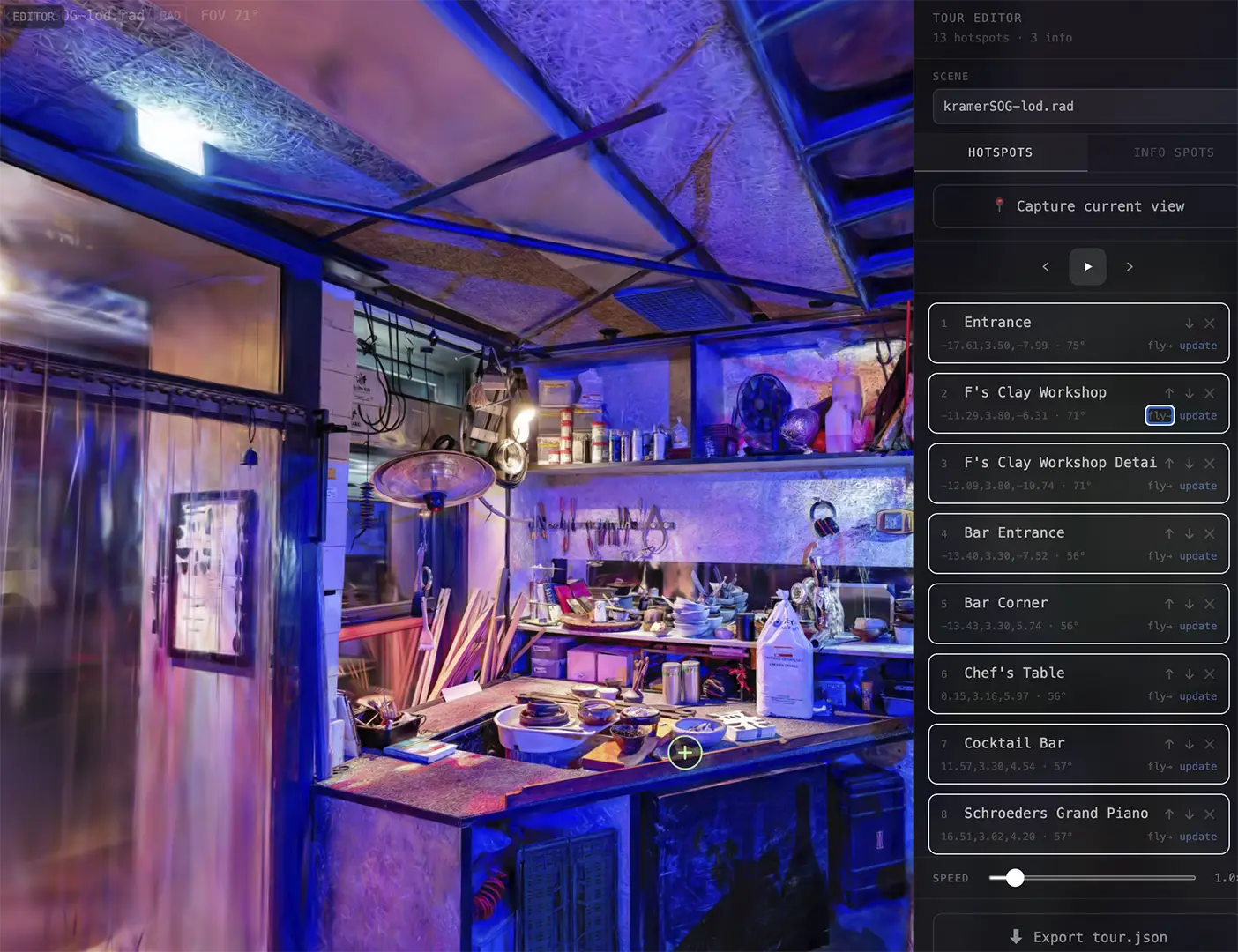1238x952 pixels.
Task: Click Capture current view button
Action: [x=1087, y=206]
